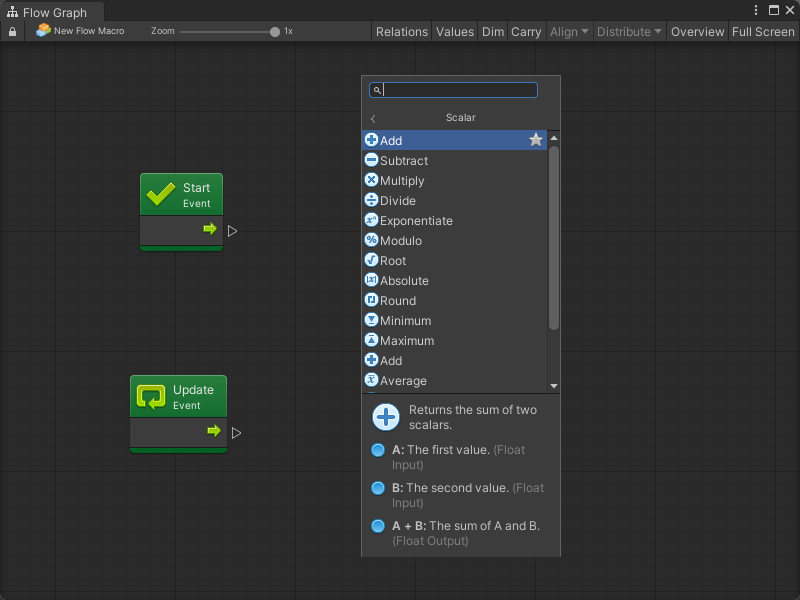Open the Align dropdown
800x600 pixels.
pos(568,32)
